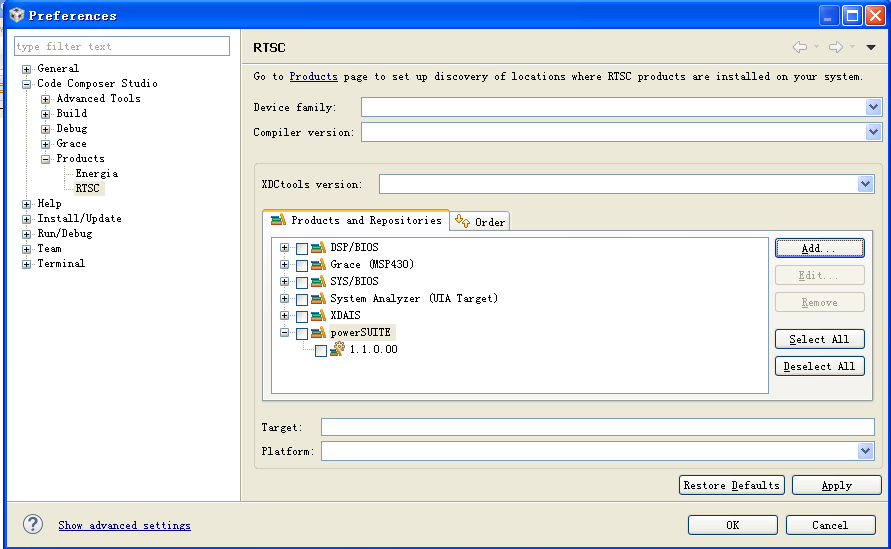Confirm with the OK button
891x549 pixels.
pyautogui.click(x=732, y=525)
